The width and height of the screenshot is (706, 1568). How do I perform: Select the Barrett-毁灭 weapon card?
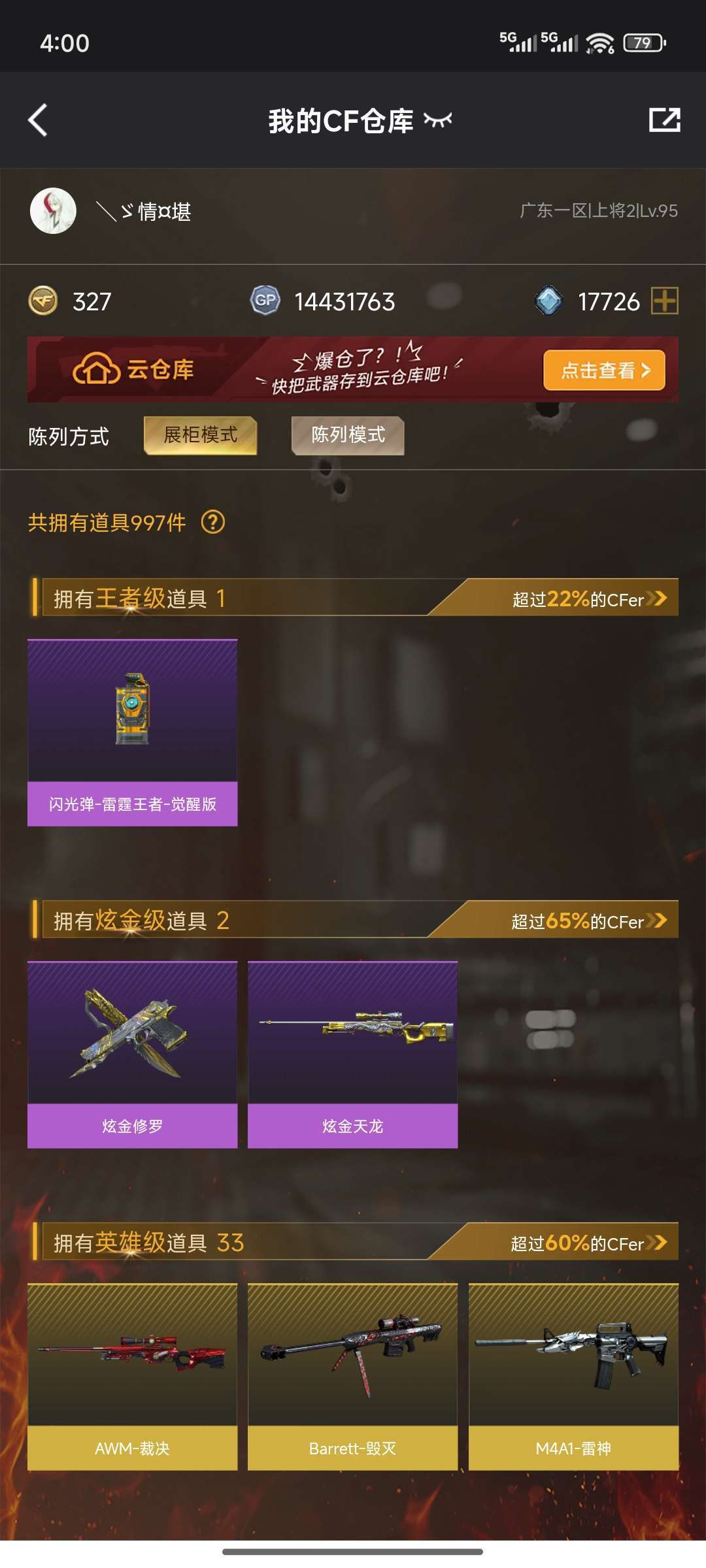click(x=352, y=1377)
